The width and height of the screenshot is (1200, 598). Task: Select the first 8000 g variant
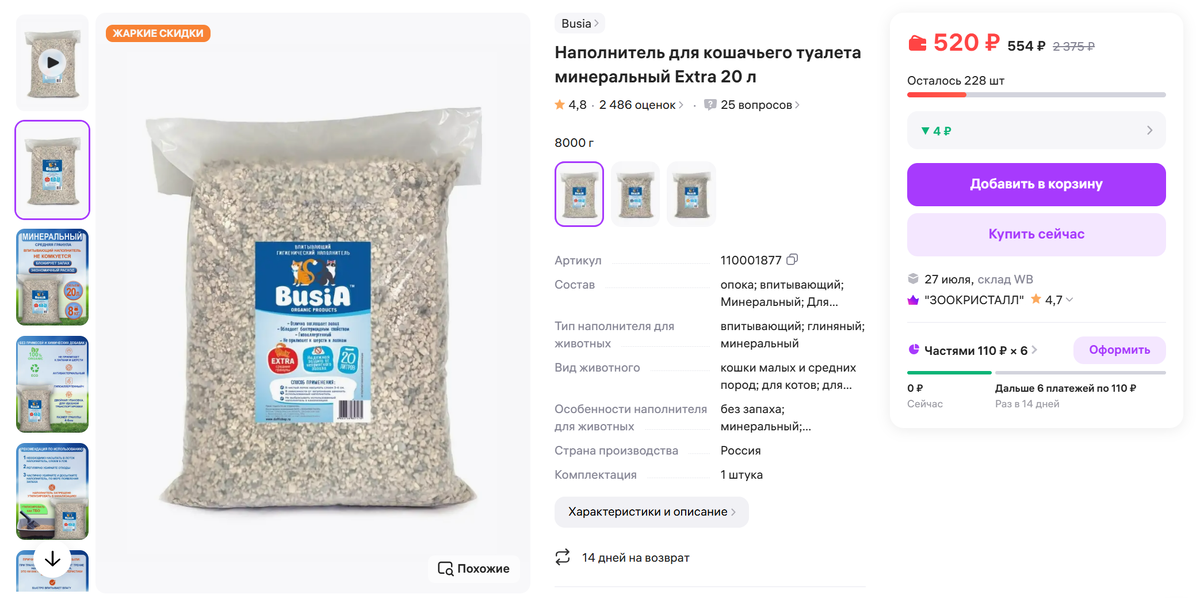coord(579,194)
